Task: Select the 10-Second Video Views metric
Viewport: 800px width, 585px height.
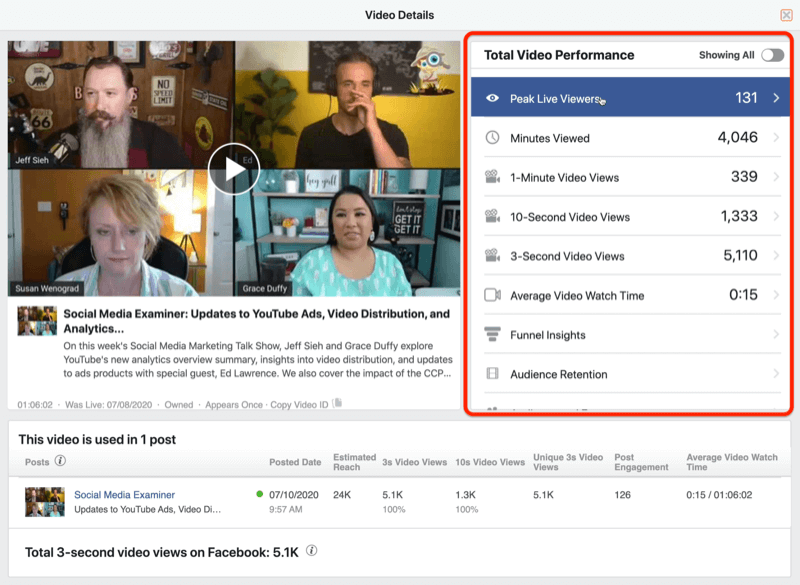Action: click(632, 216)
